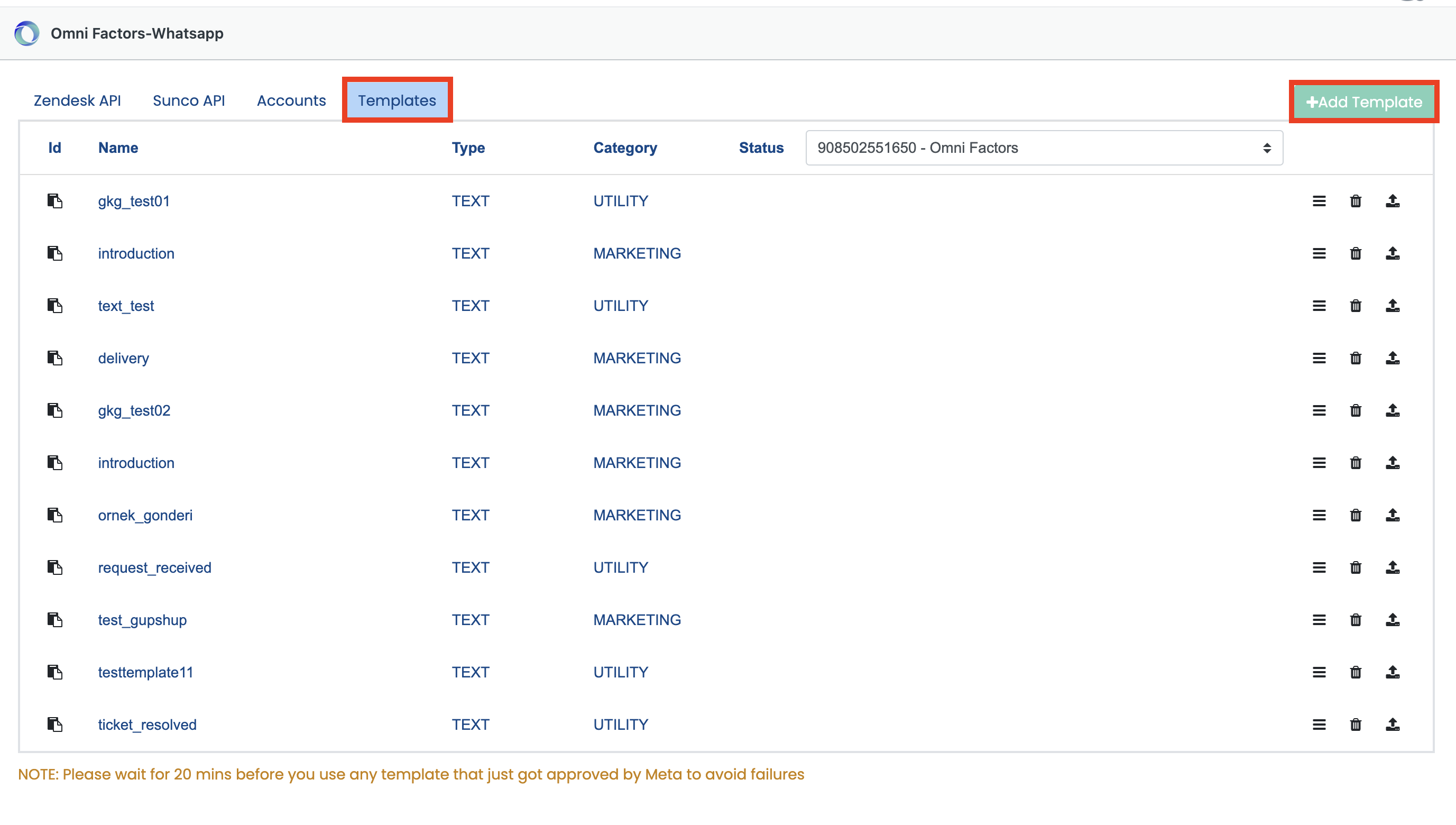Click UTILITY category of testtemplate11 row
This screenshot has width=1456, height=825.
pos(621,673)
